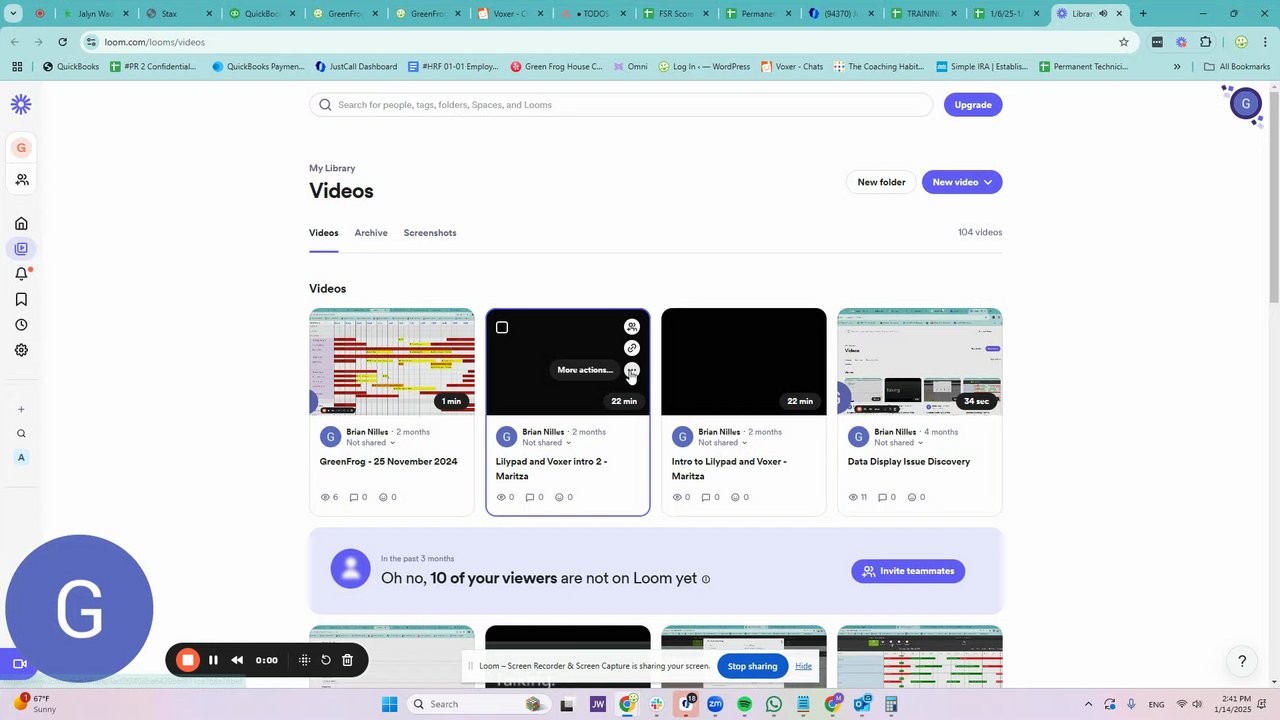This screenshot has width=1280, height=720.
Task: Open the bookmark (Watch Later) sidebar icon
Action: tap(21, 299)
